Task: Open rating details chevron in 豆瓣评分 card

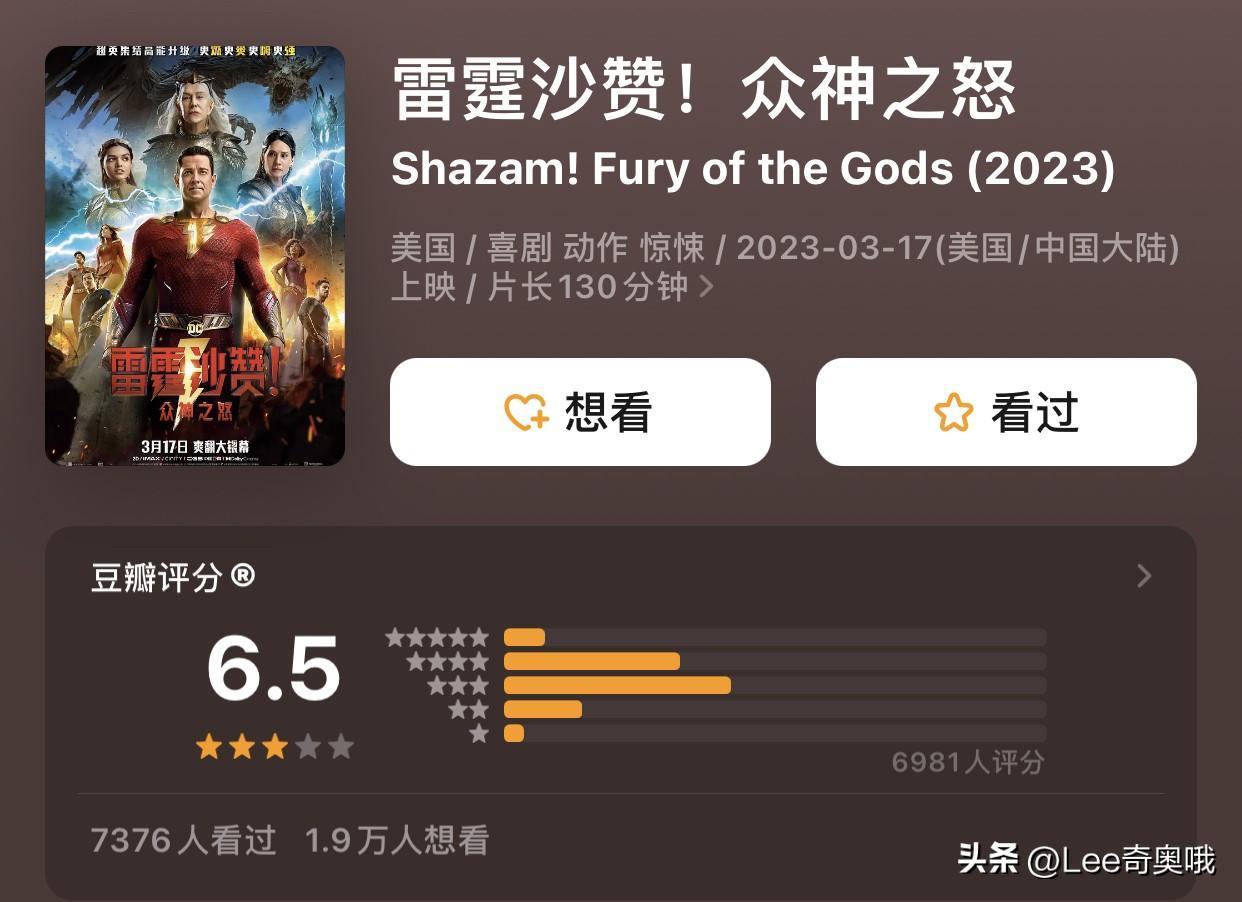Action: (1144, 576)
